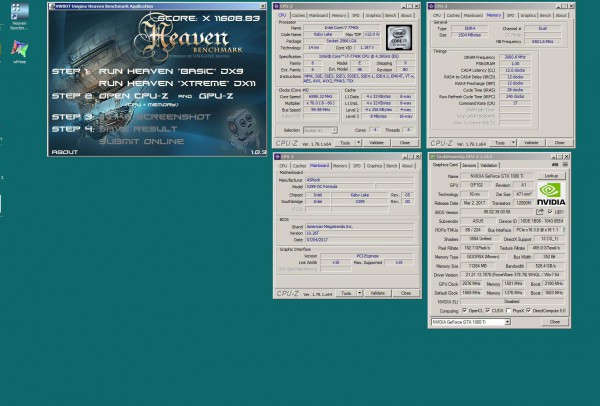The height and width of the screenshot is (406, 600).
Task: Open the SPD tab in the CPU-Z Memory window
Action: (510, 15)
